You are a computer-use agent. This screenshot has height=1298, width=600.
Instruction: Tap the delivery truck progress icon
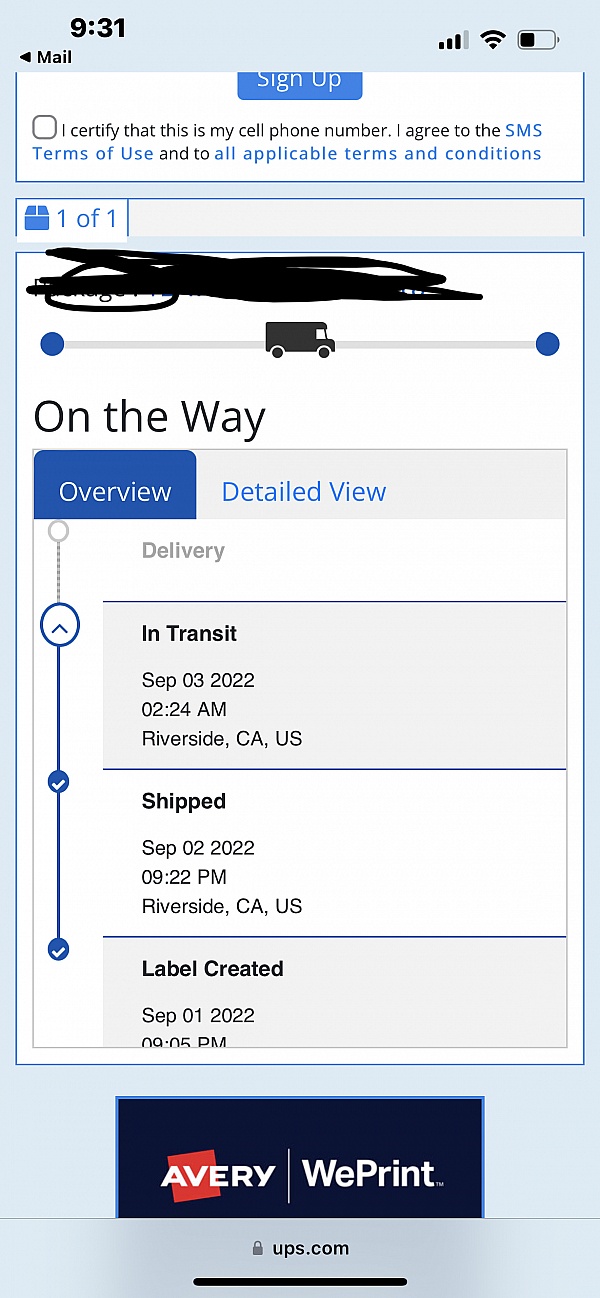pos(300,339)
